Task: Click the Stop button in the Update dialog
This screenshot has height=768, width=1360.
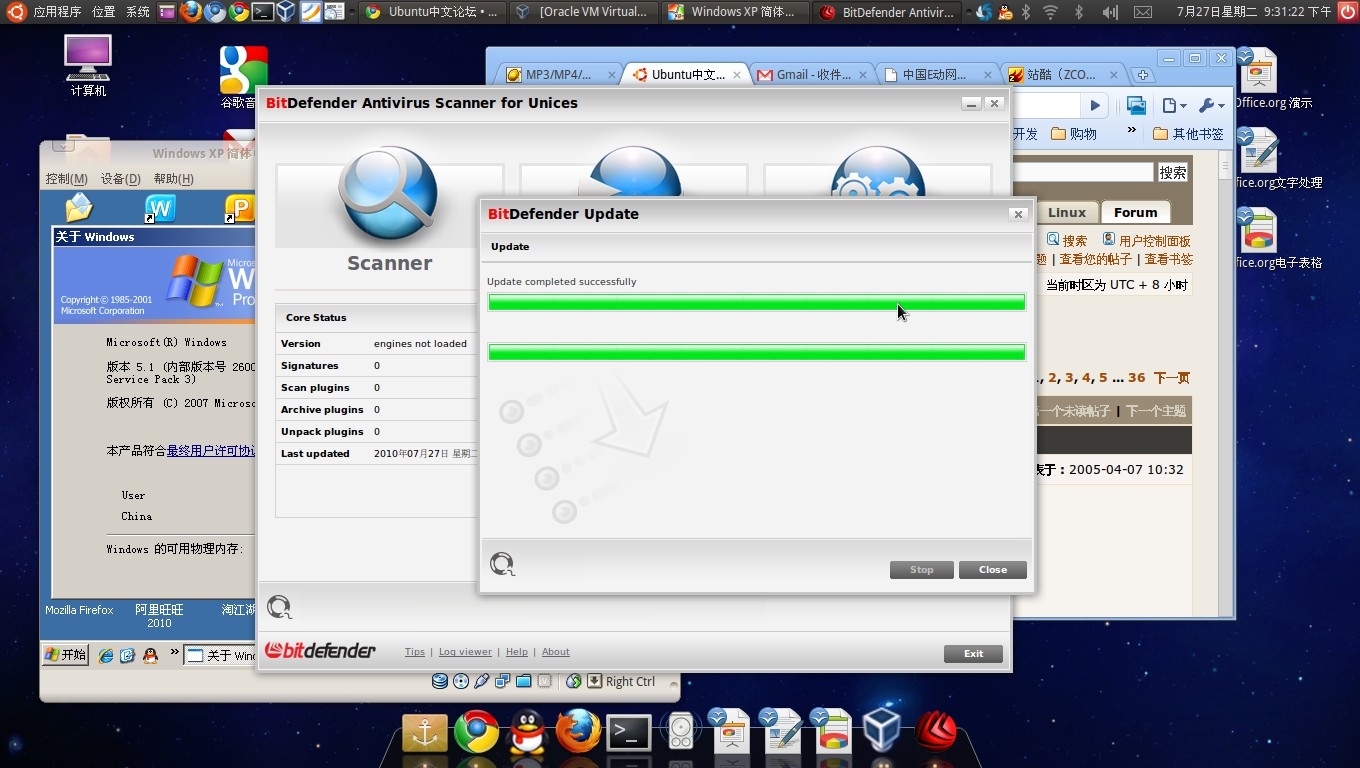Action: (x=922, y=570)
